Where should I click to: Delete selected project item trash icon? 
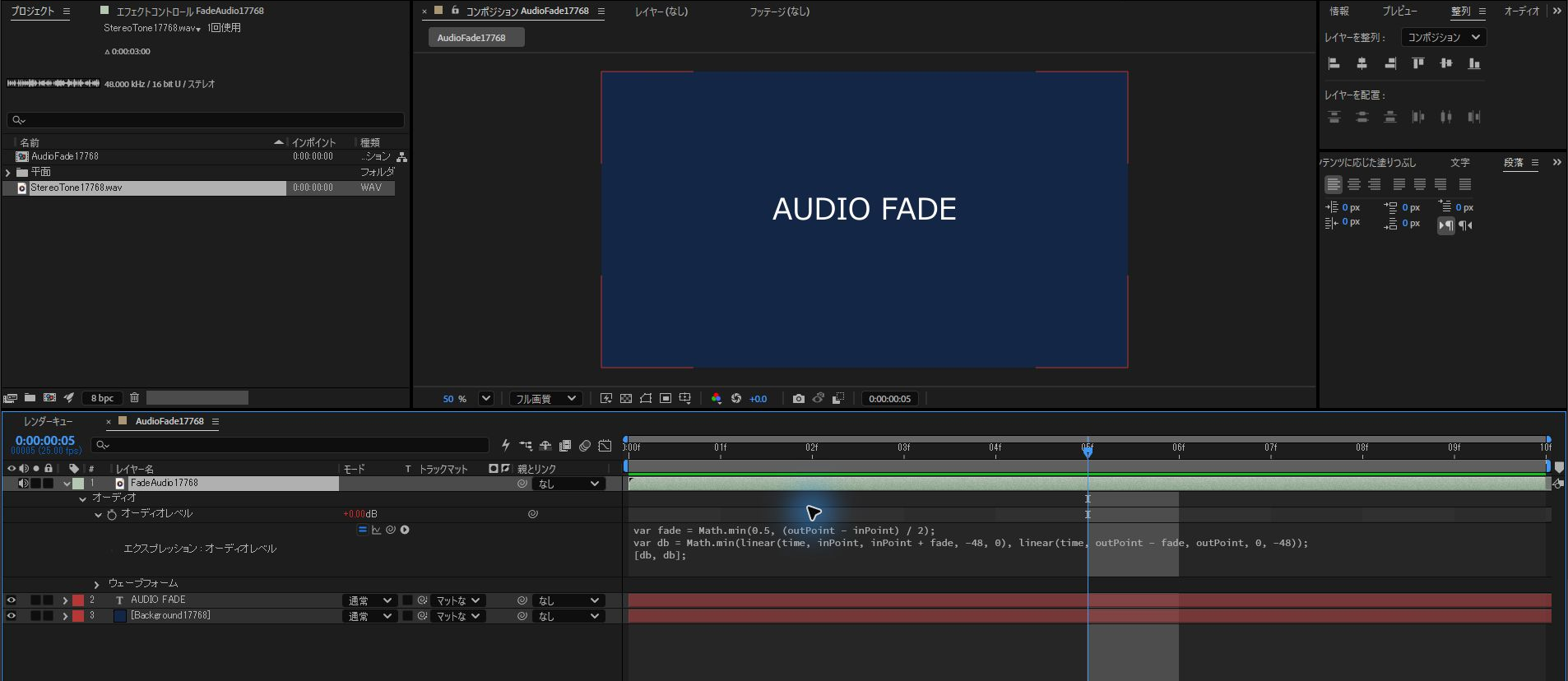tap(135, 397)
